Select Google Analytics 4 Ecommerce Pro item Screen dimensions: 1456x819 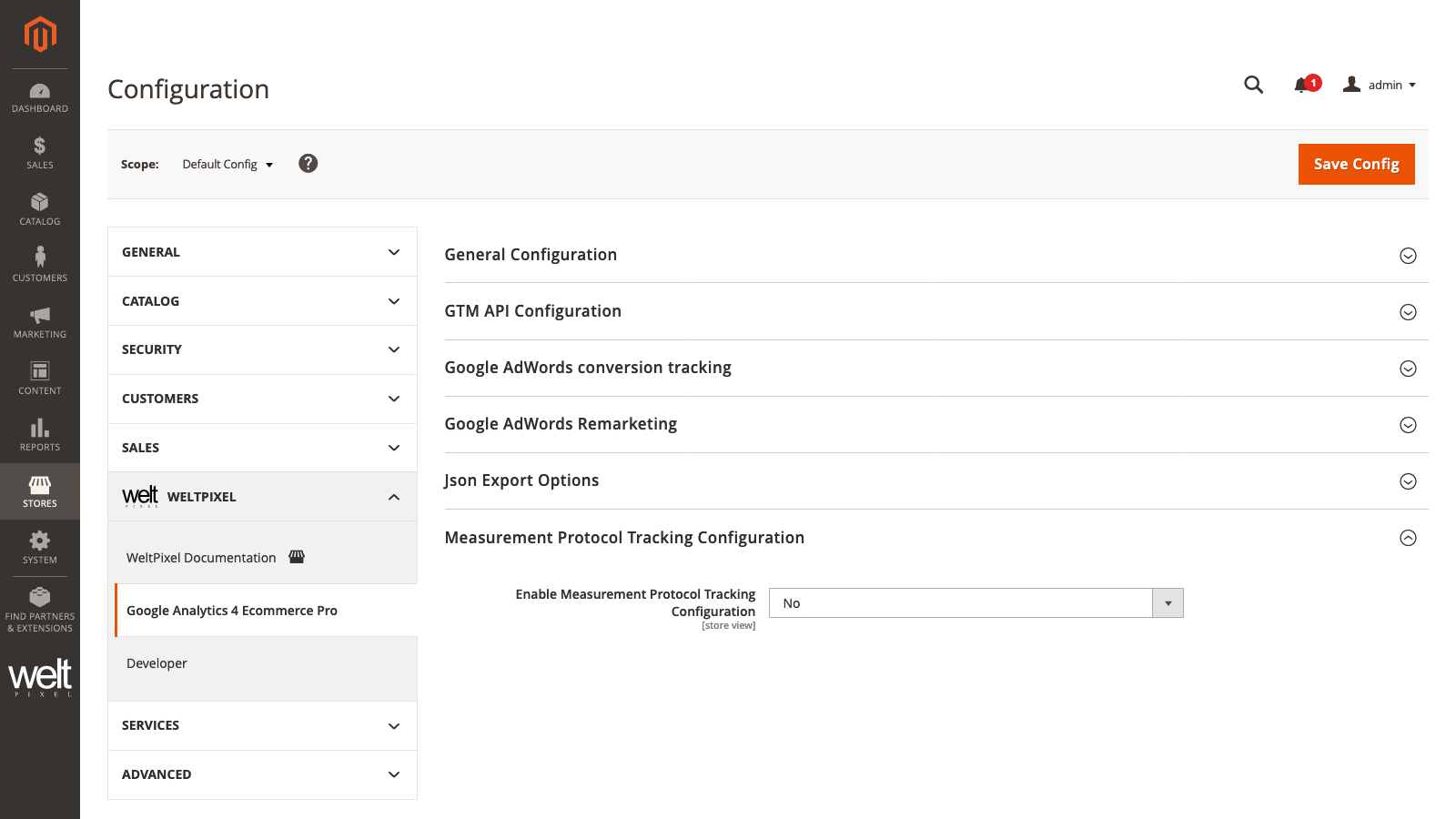coord(266,611)
